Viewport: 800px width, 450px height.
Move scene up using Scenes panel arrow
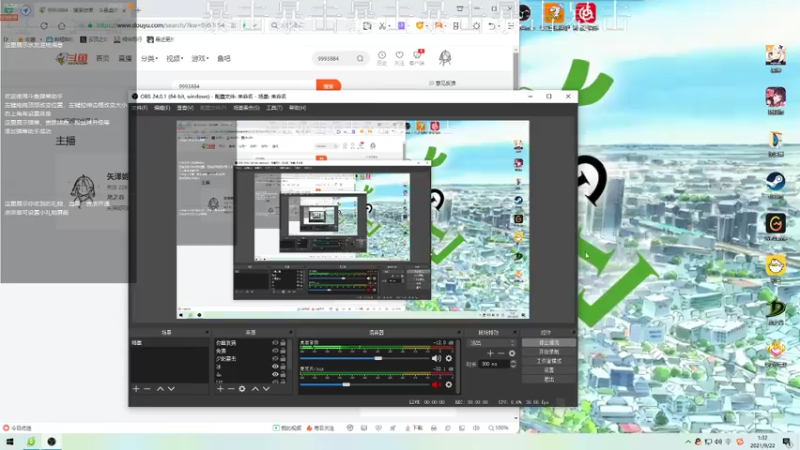click(x=160, y=389)
